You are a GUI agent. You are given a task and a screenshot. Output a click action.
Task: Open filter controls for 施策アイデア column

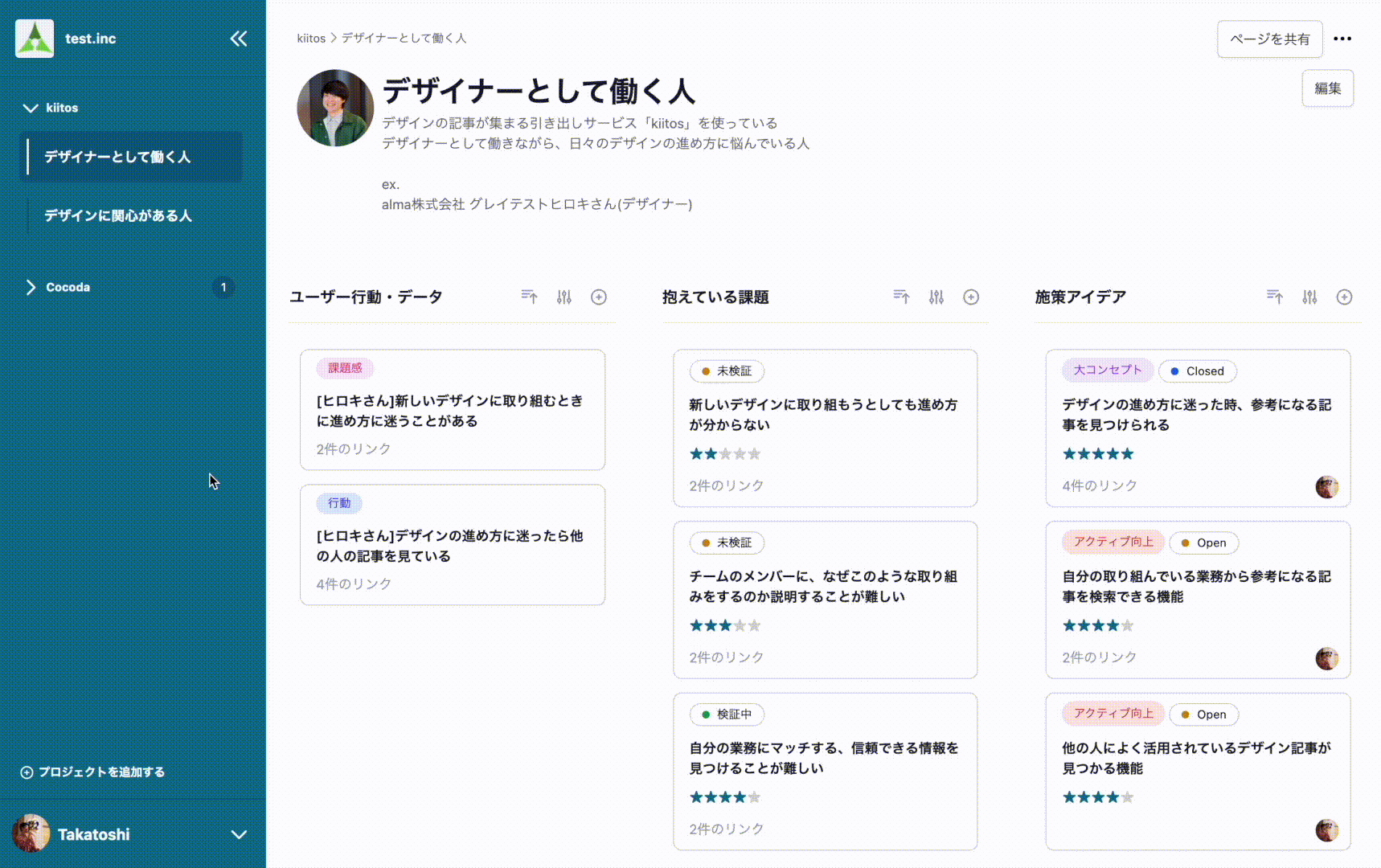[1310, 297]
